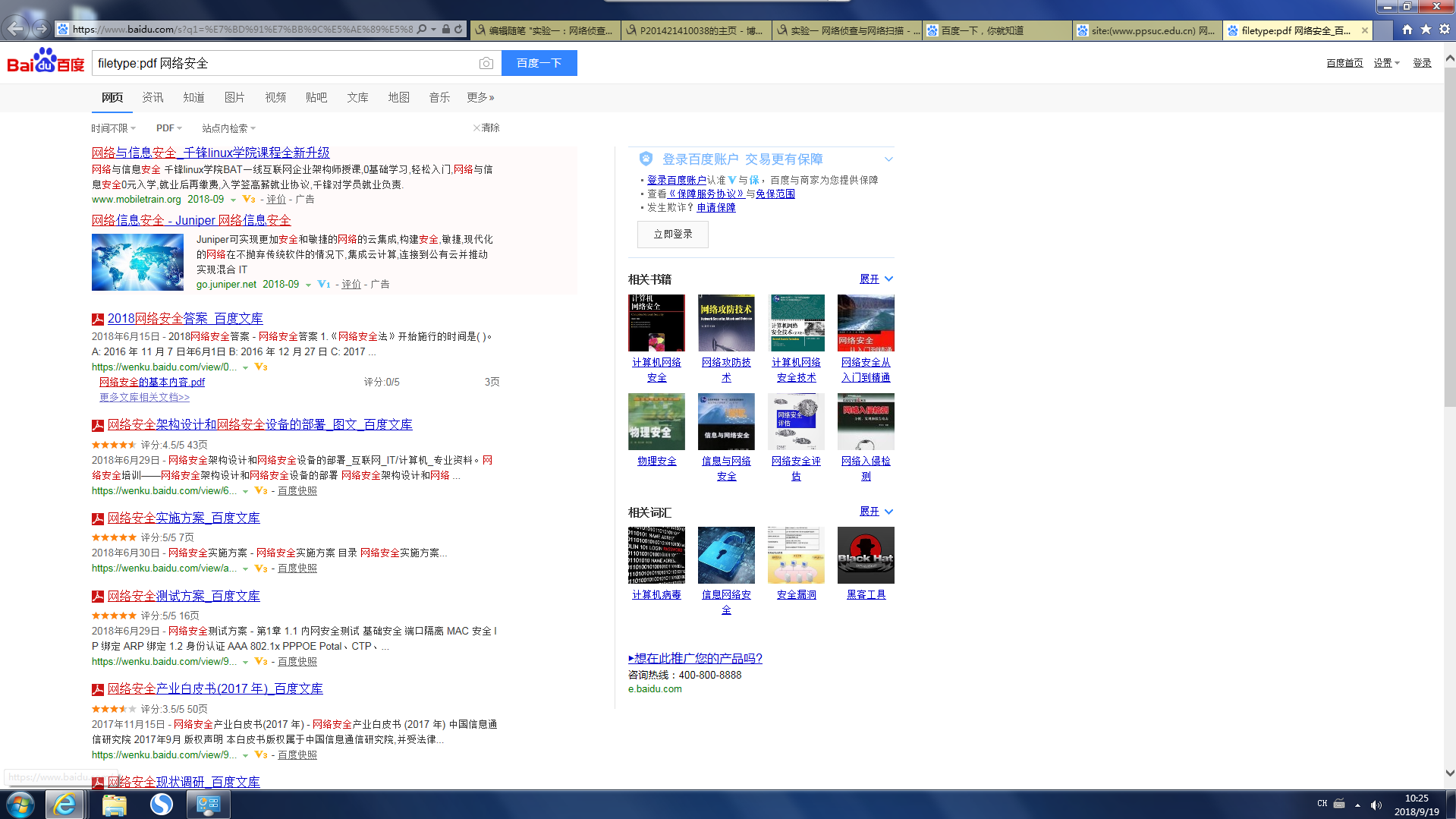
Task: Click shield icon next to 登录百度账户
Action: click(x=646, y=159)
